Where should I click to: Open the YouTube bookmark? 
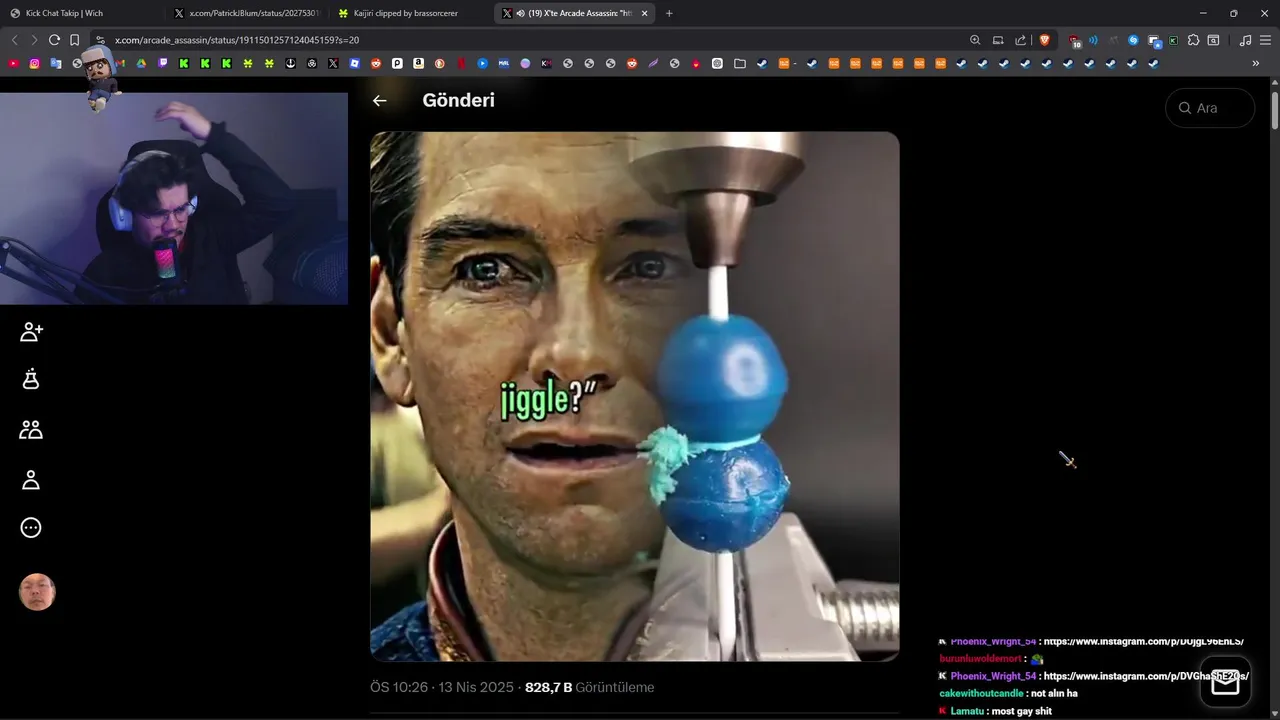tap(13, 63)
